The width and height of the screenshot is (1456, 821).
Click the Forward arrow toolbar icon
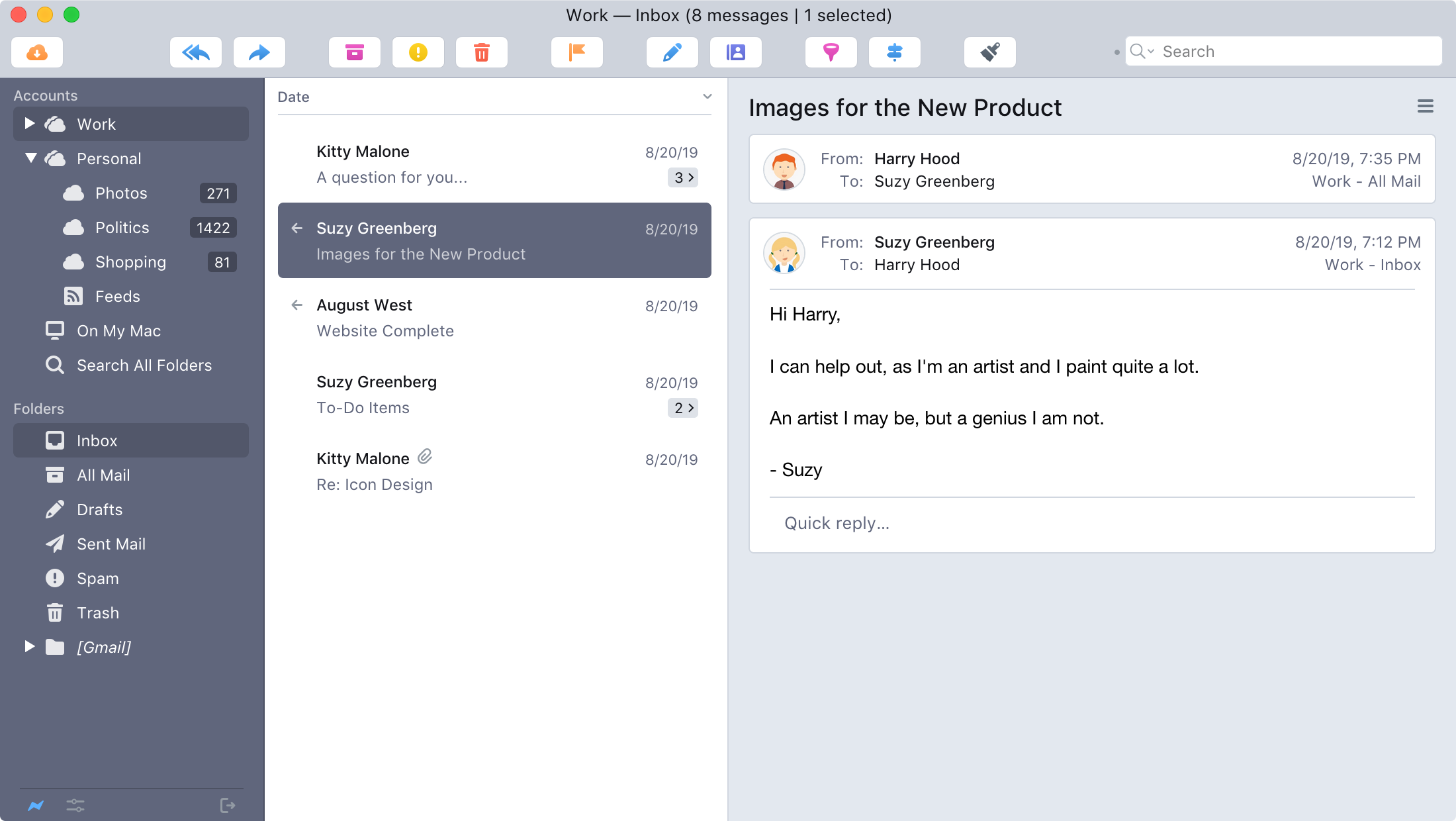click(259, 52)
